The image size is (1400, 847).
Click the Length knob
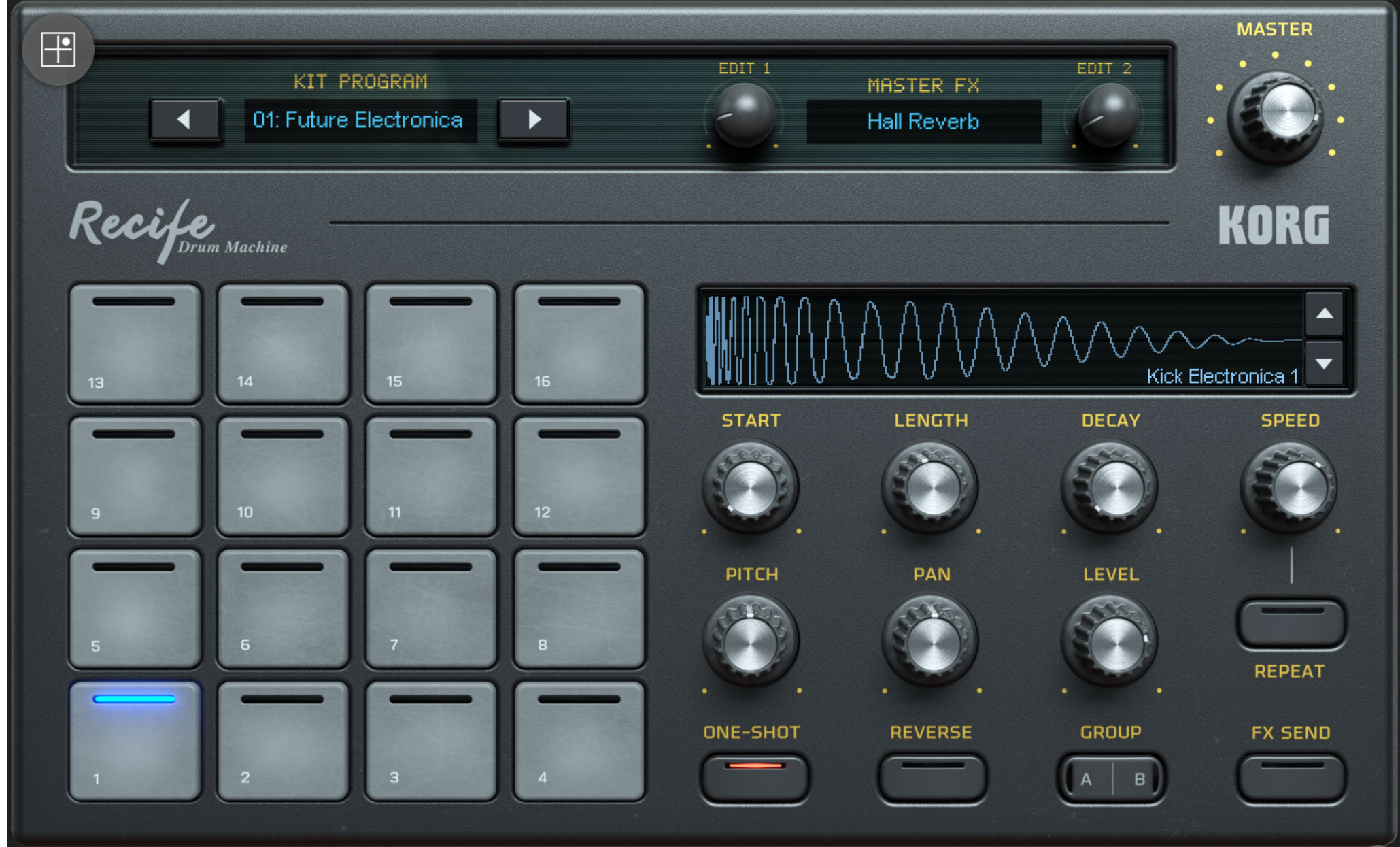[x=931, y=486]
